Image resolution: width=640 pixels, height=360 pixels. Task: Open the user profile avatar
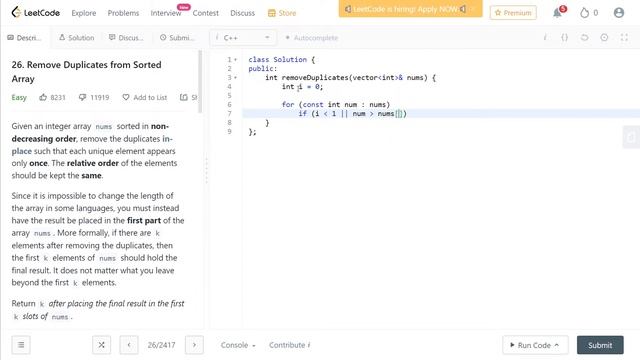619,13
